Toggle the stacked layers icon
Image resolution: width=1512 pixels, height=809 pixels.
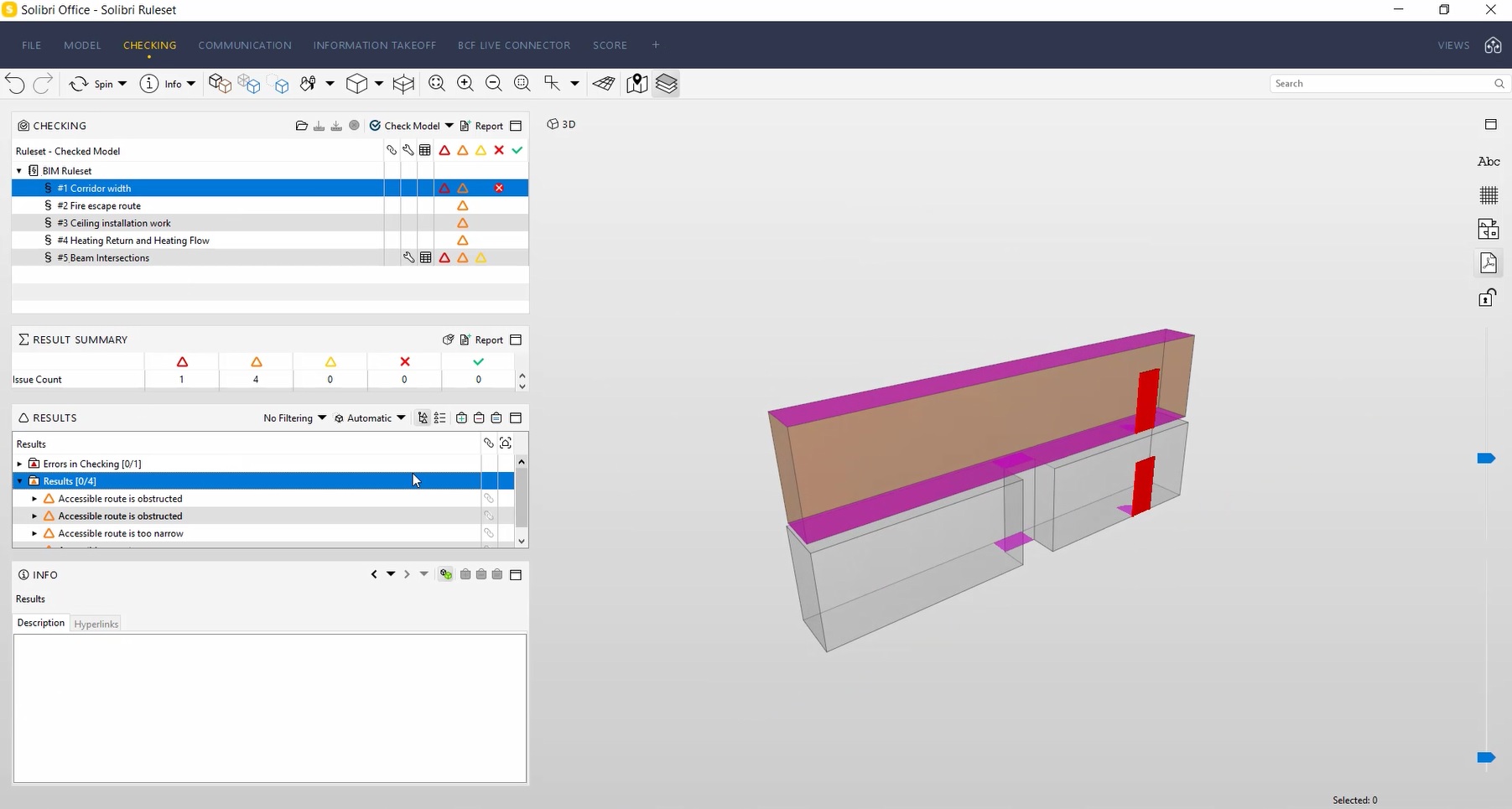tap(667, 84)
